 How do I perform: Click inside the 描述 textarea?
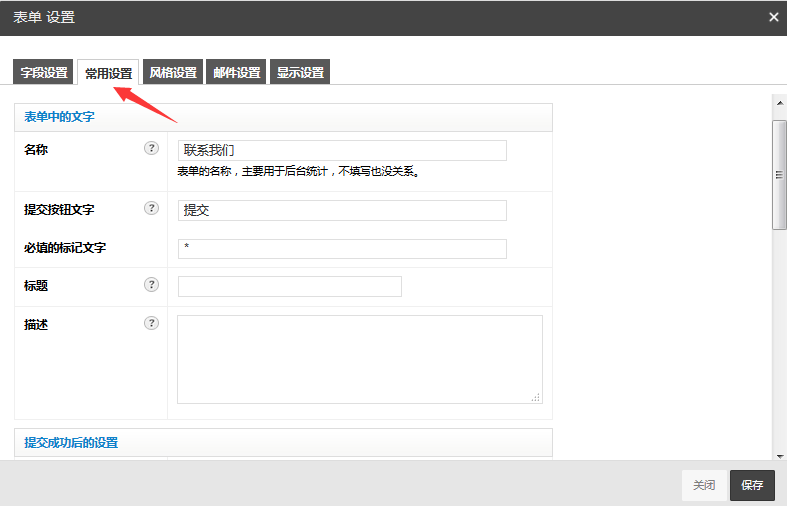[x=360, y=359]
